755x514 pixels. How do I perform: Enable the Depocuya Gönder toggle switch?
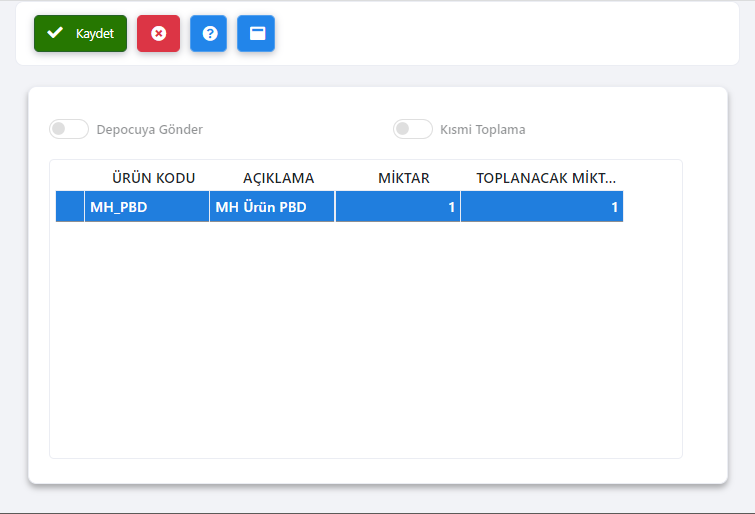pos(68,129)
